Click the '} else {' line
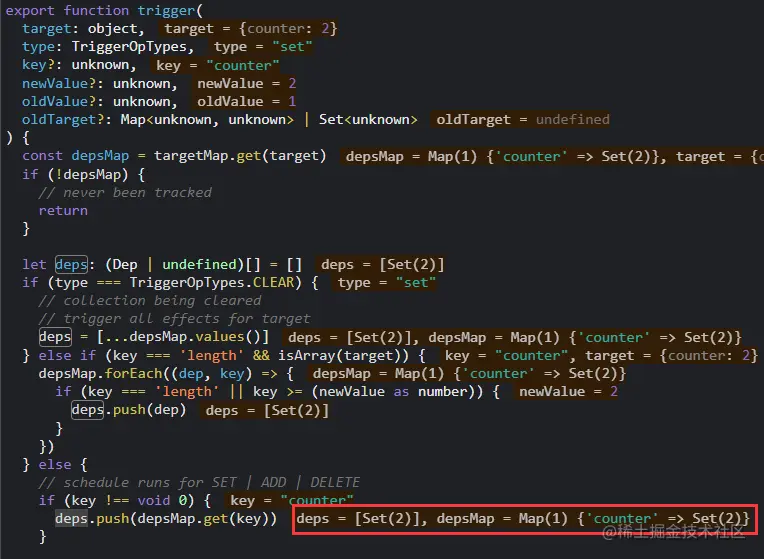The height and width of the screenshot is (559, 764). pos(55,464)
